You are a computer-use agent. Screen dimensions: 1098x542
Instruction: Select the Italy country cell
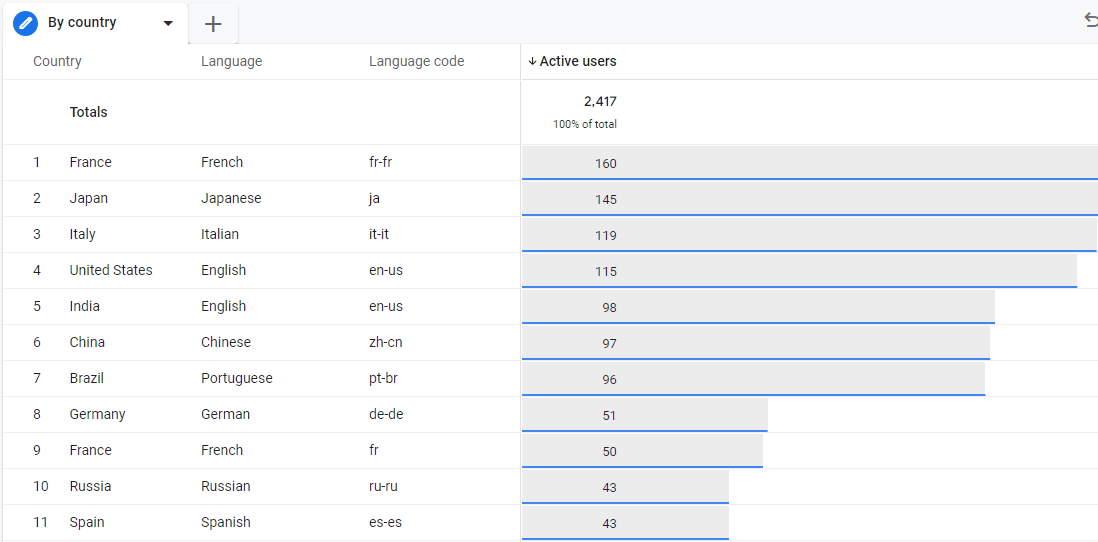83,235
